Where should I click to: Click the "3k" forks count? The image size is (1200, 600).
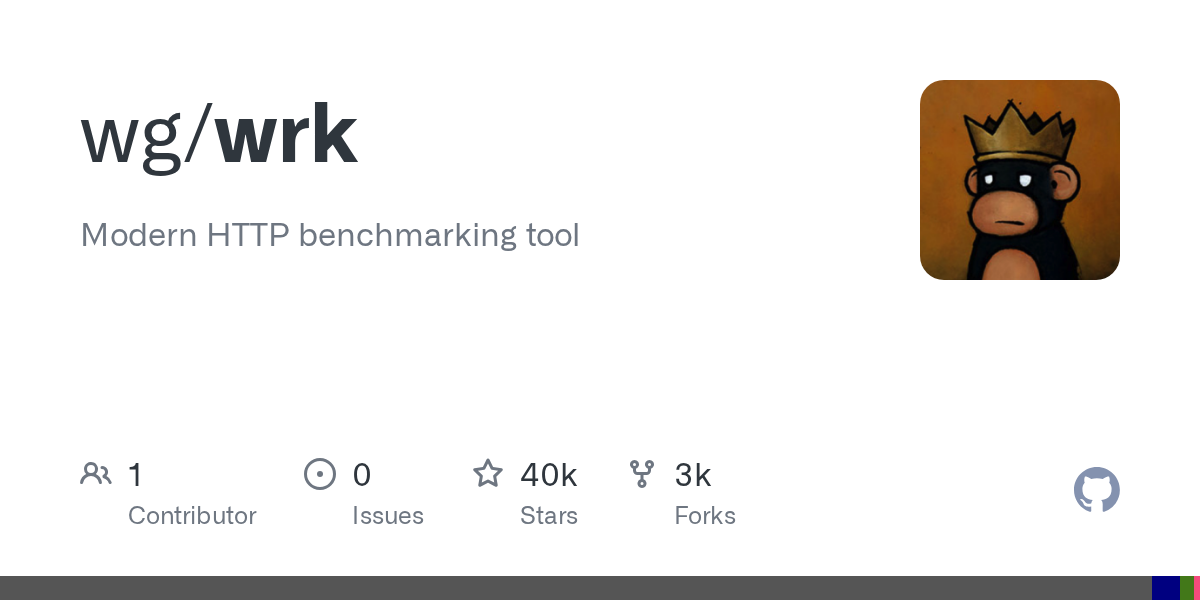point(693,475)
